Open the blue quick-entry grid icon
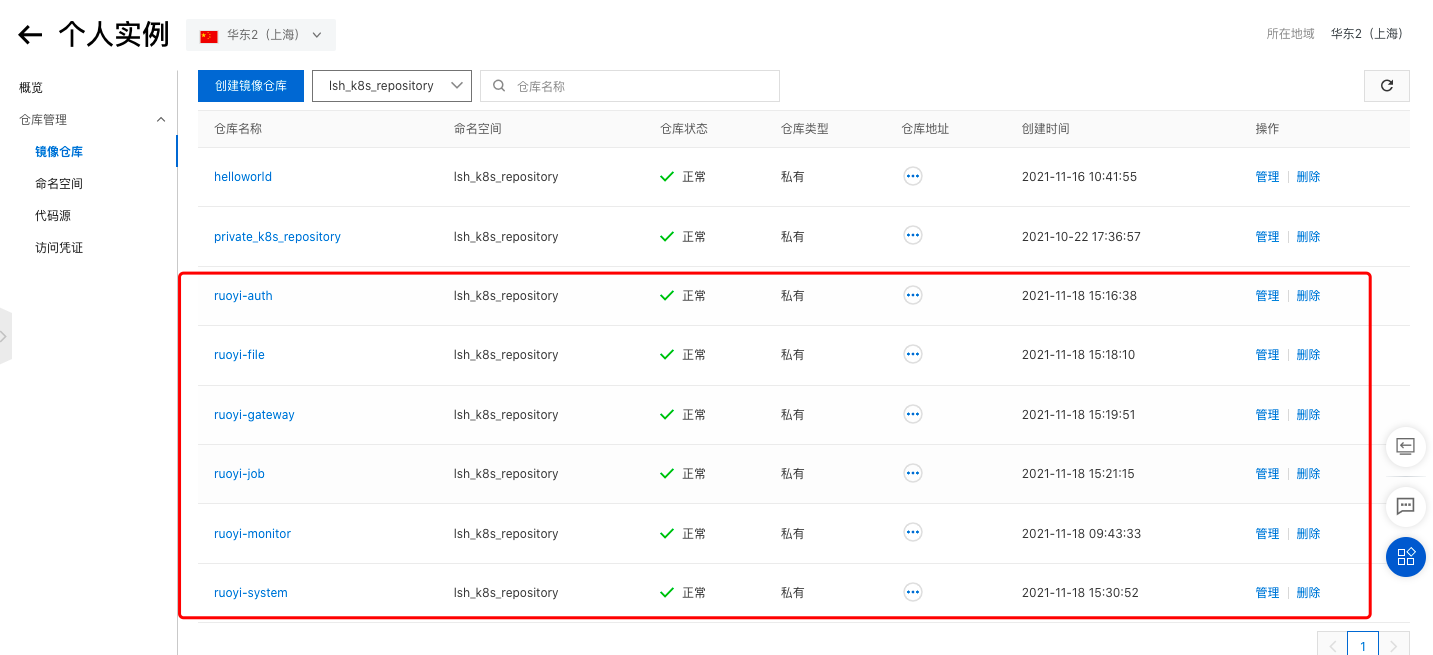Screen dimensions: 1433x655 pos(1405,557)
